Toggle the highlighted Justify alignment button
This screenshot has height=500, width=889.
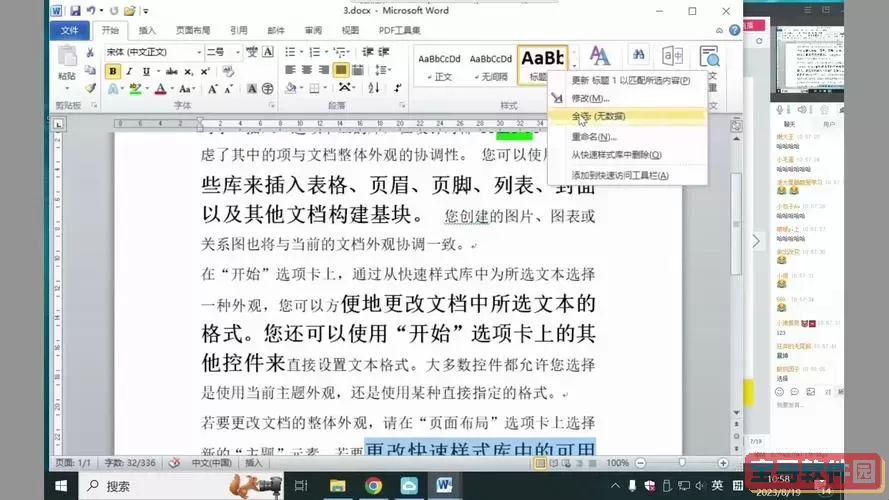[341, 70]
